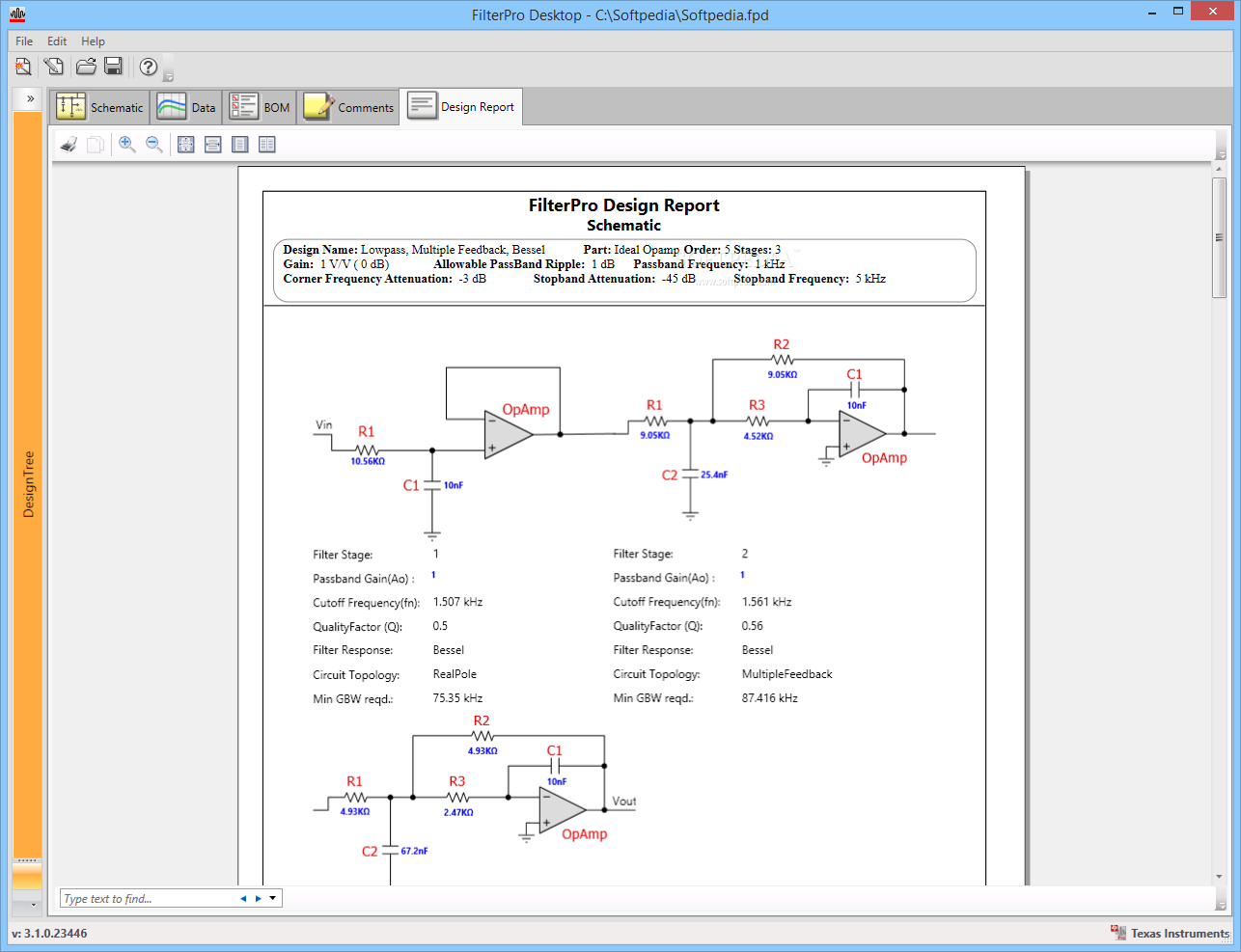This screenshot has width=1241, height=952.
Task: Select the Design Report tab
Action: [461, 106]
